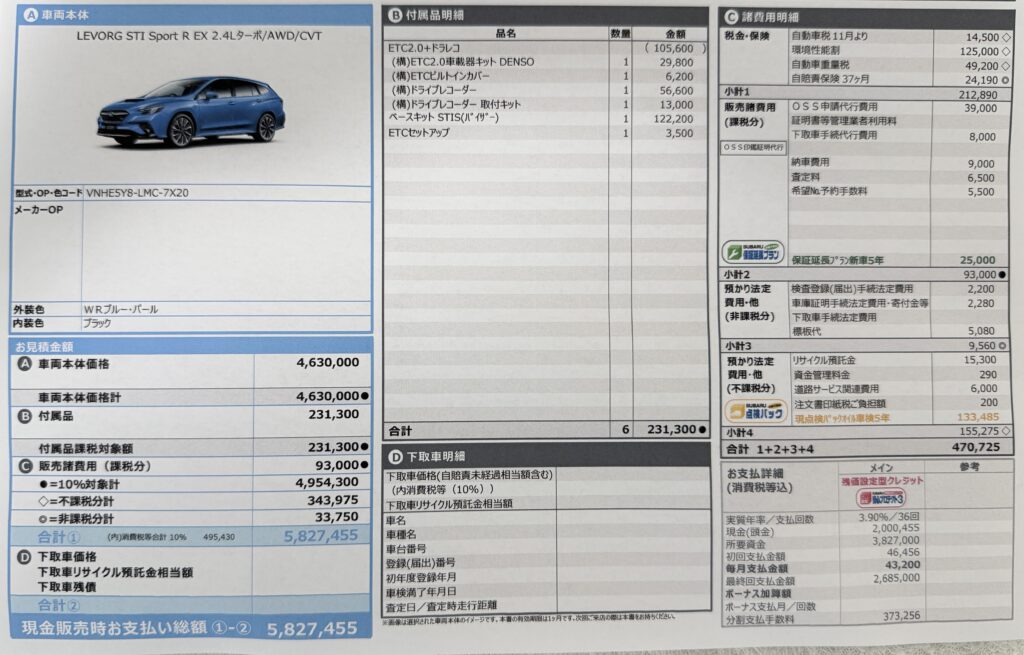Click the circled C in the 諸費用明細 header
This screenshot has width=1024, height=655.
click(x=731, y=17)
